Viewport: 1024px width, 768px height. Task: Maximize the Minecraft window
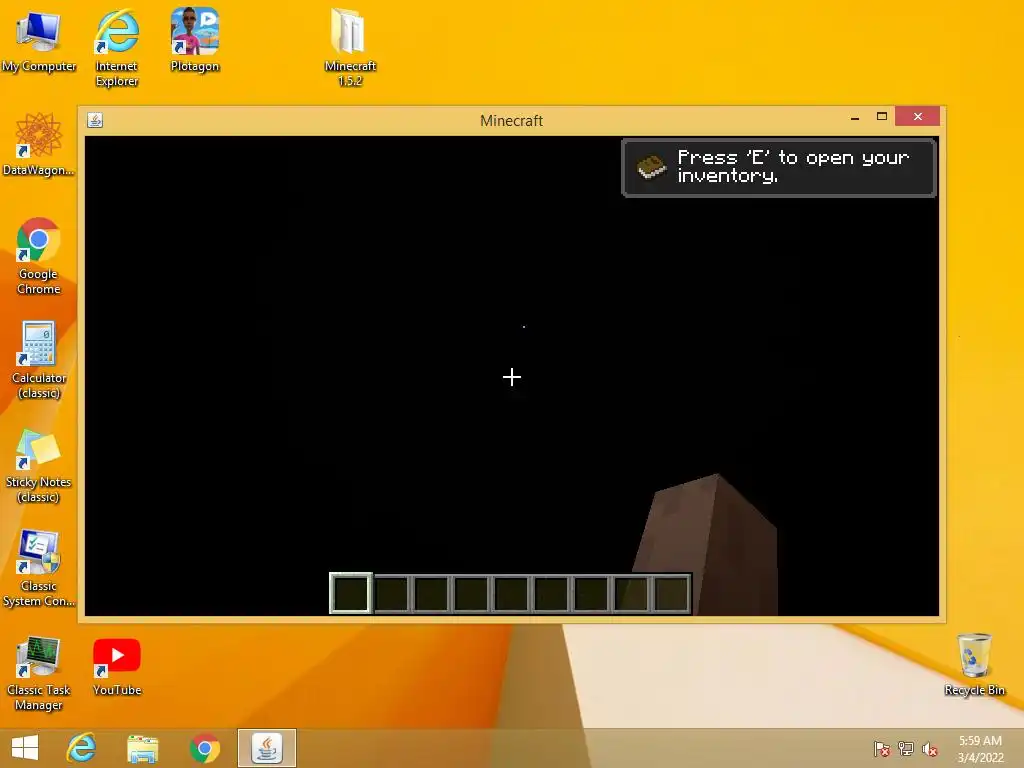(x=882, y=116)
